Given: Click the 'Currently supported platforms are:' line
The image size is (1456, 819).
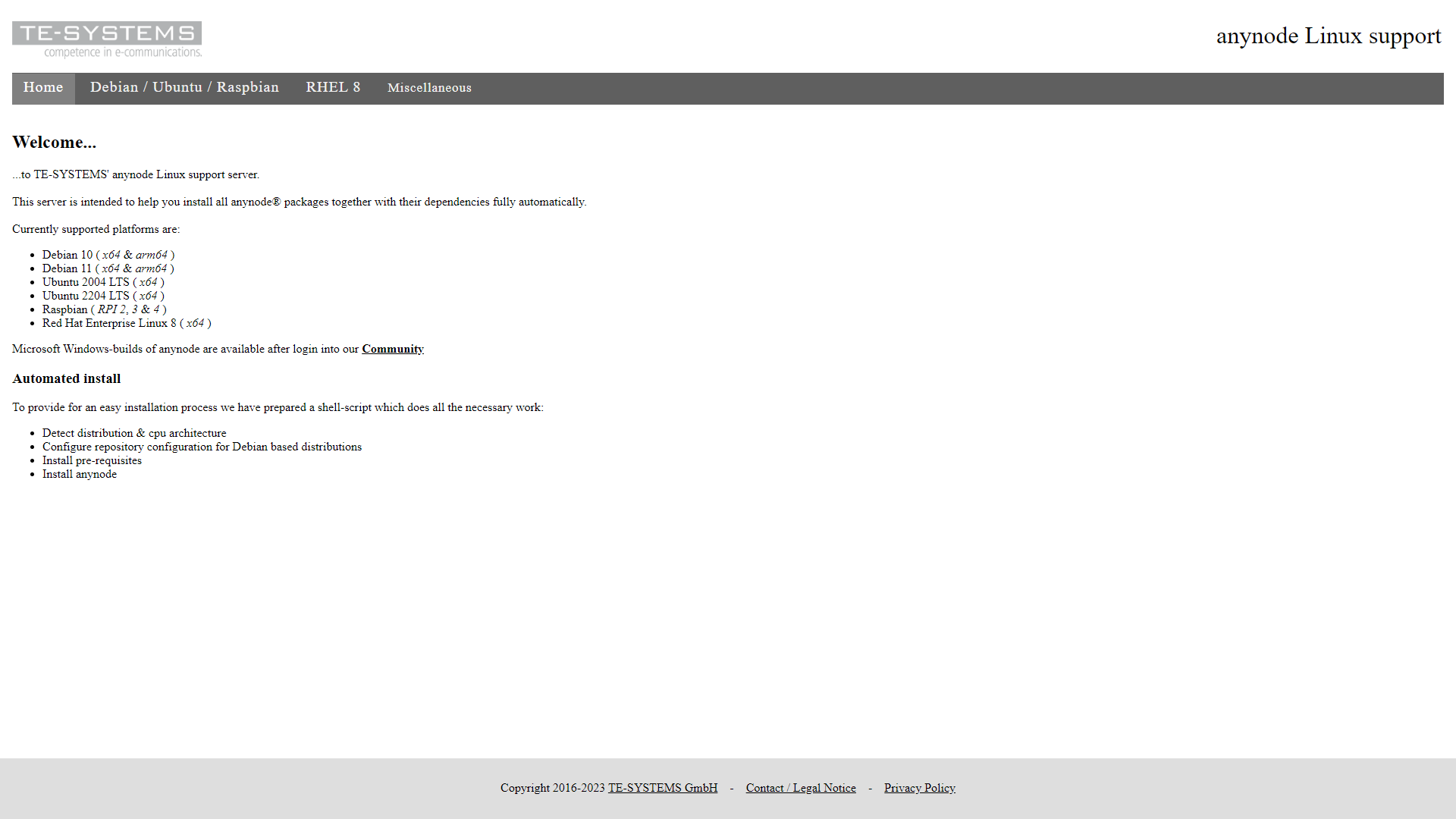Looking at the screenshot, I should pyautogui.click(x=96, y=229).
